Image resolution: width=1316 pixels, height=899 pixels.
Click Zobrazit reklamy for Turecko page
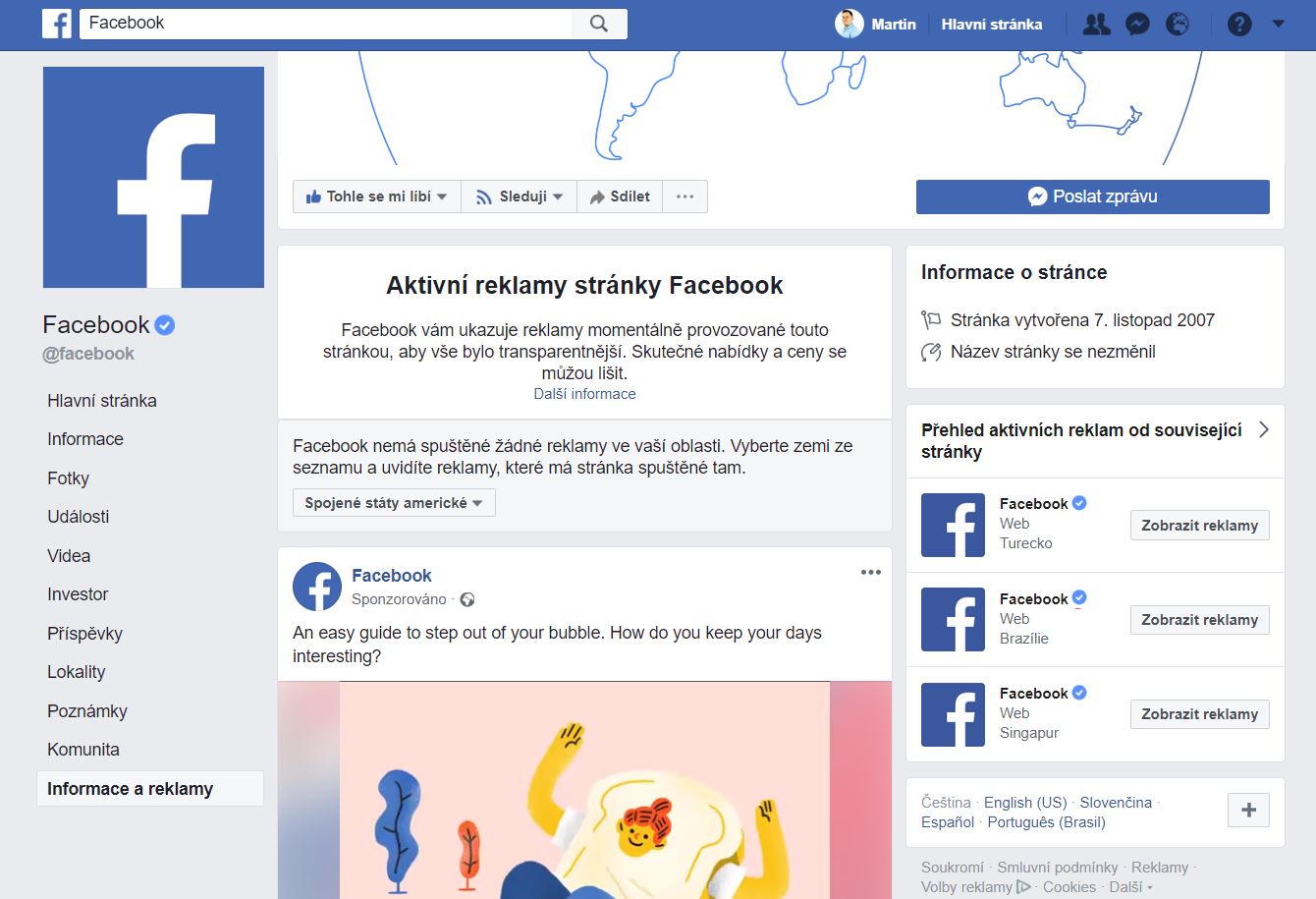pyautogui.click(x=1200, y=526)
